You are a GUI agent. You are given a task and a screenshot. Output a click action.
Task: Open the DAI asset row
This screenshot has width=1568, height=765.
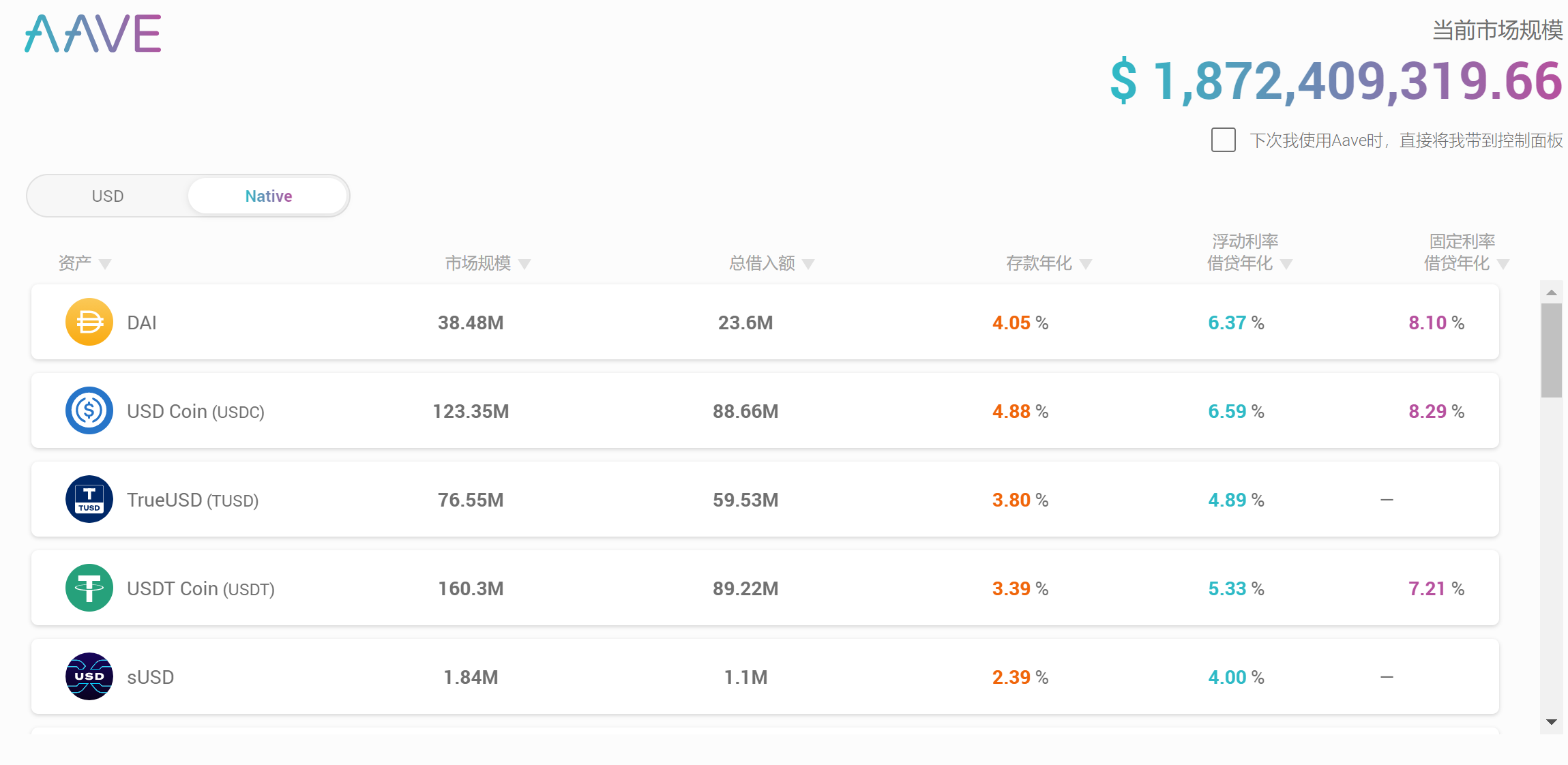[x=765, y=322]
